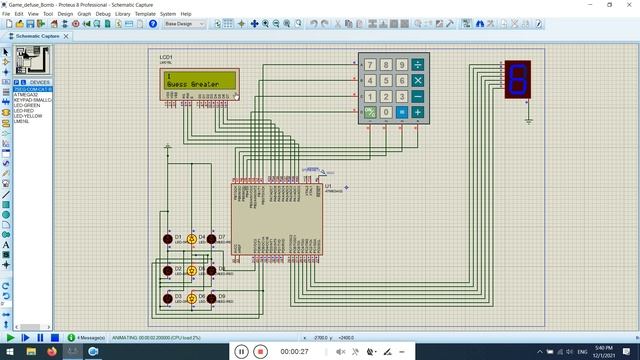This screenshot has height=360, width=640.
Task: Select the 2D Markers plus tool
Action: [6, 265]
